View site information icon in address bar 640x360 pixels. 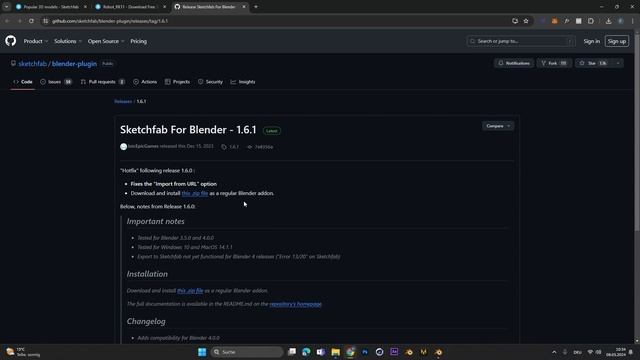coord(46,21)
